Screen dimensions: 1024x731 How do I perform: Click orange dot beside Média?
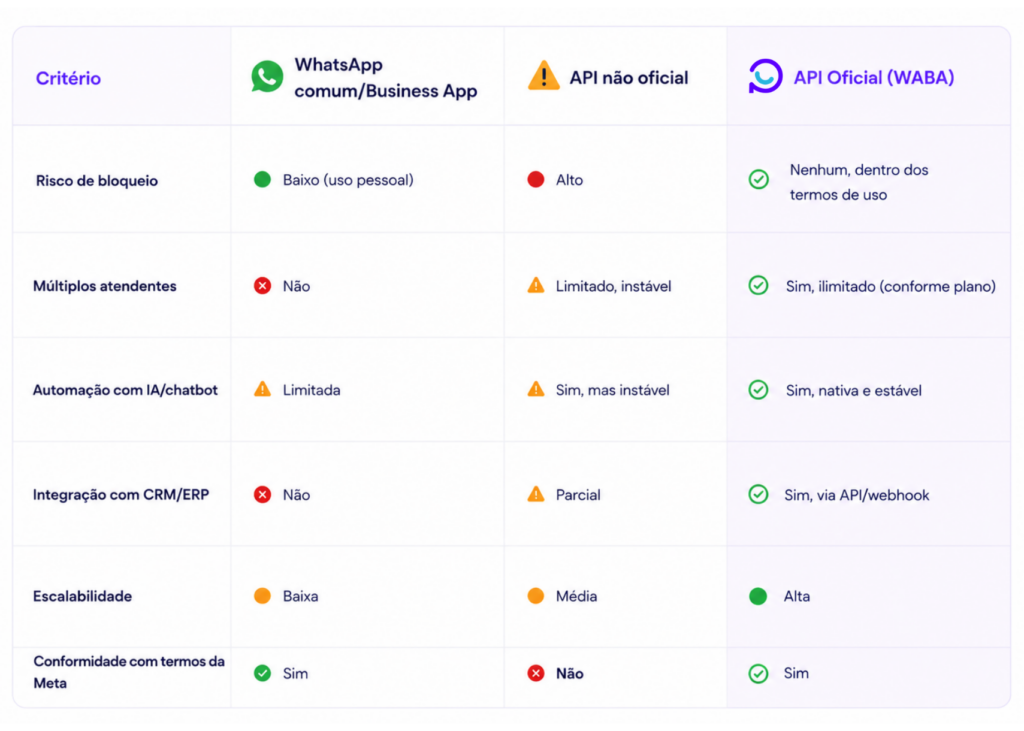536,596
